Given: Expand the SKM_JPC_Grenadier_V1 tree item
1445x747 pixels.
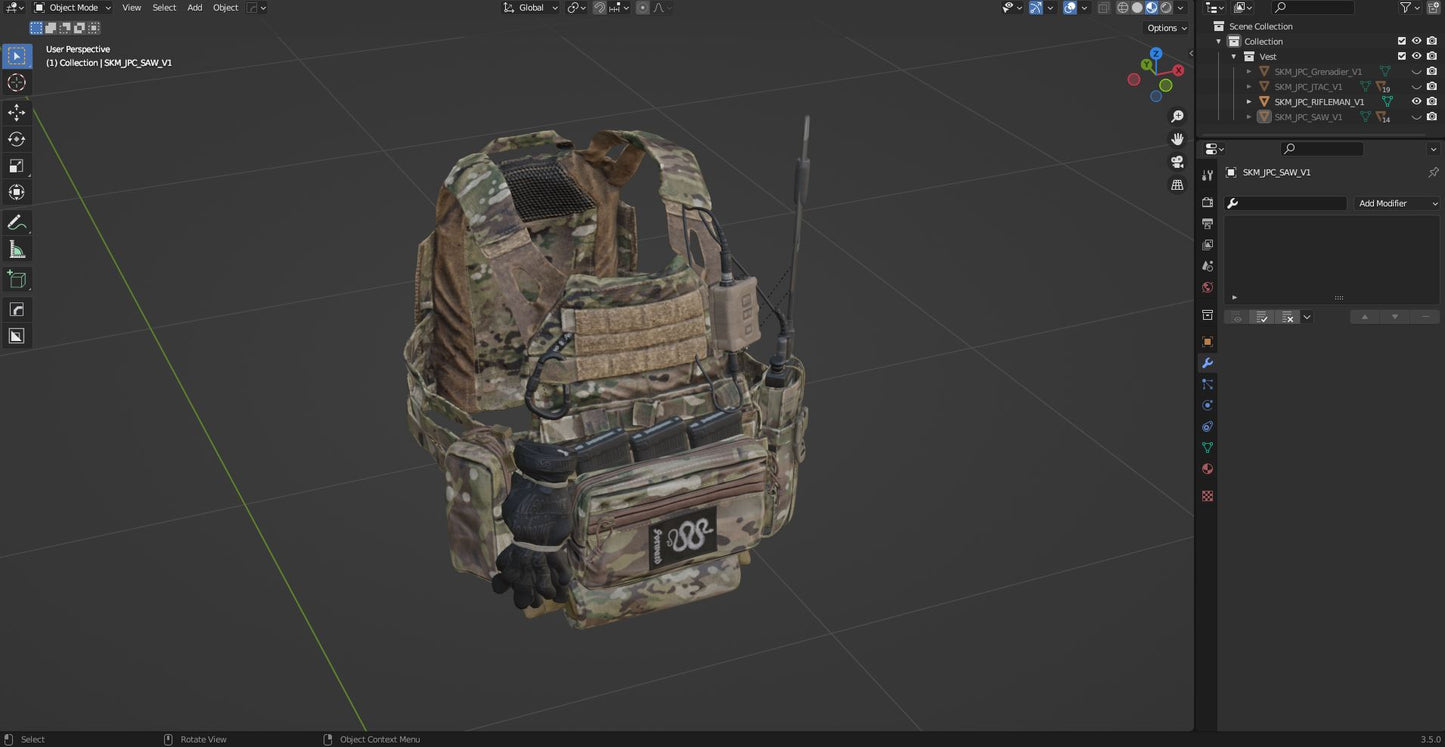Looking at the screenshot, I should point(1248,72).
